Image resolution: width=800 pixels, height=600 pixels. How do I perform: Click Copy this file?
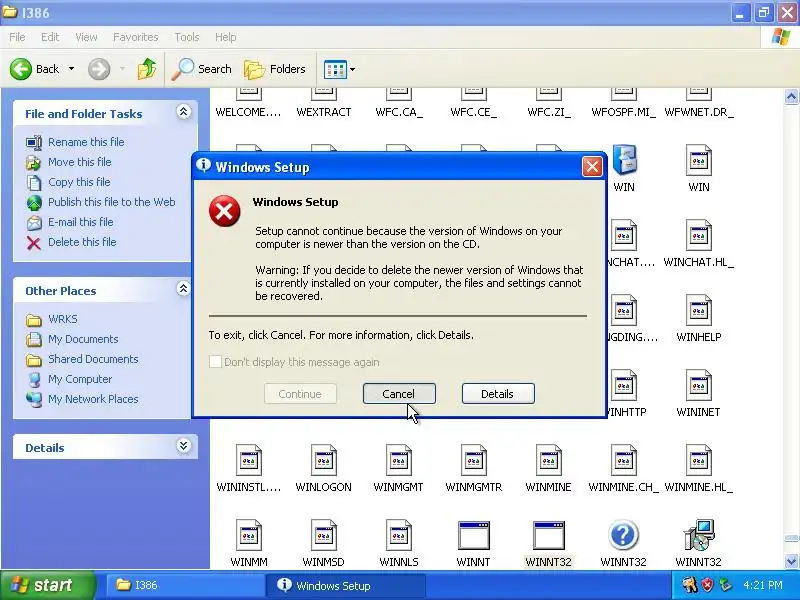[x=68, y=182]
